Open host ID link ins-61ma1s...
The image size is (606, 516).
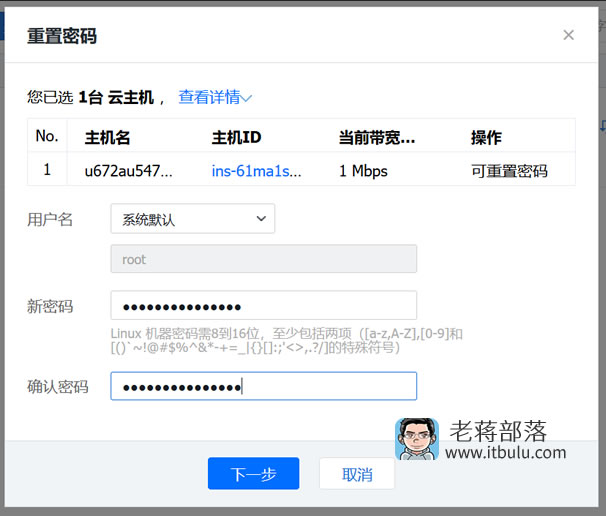point(256,171)
